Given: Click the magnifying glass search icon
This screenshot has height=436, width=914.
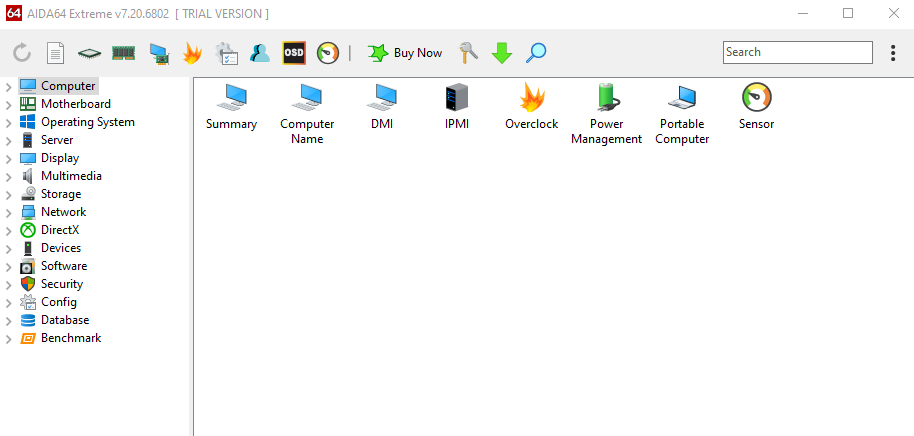Looking at the screenshot, I should 536,53.
